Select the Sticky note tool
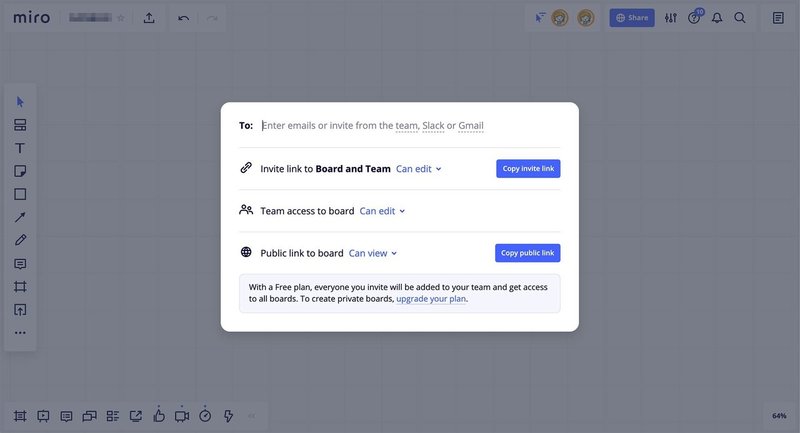800x433 pixels. pyautogui.click(x=20, y=171)
